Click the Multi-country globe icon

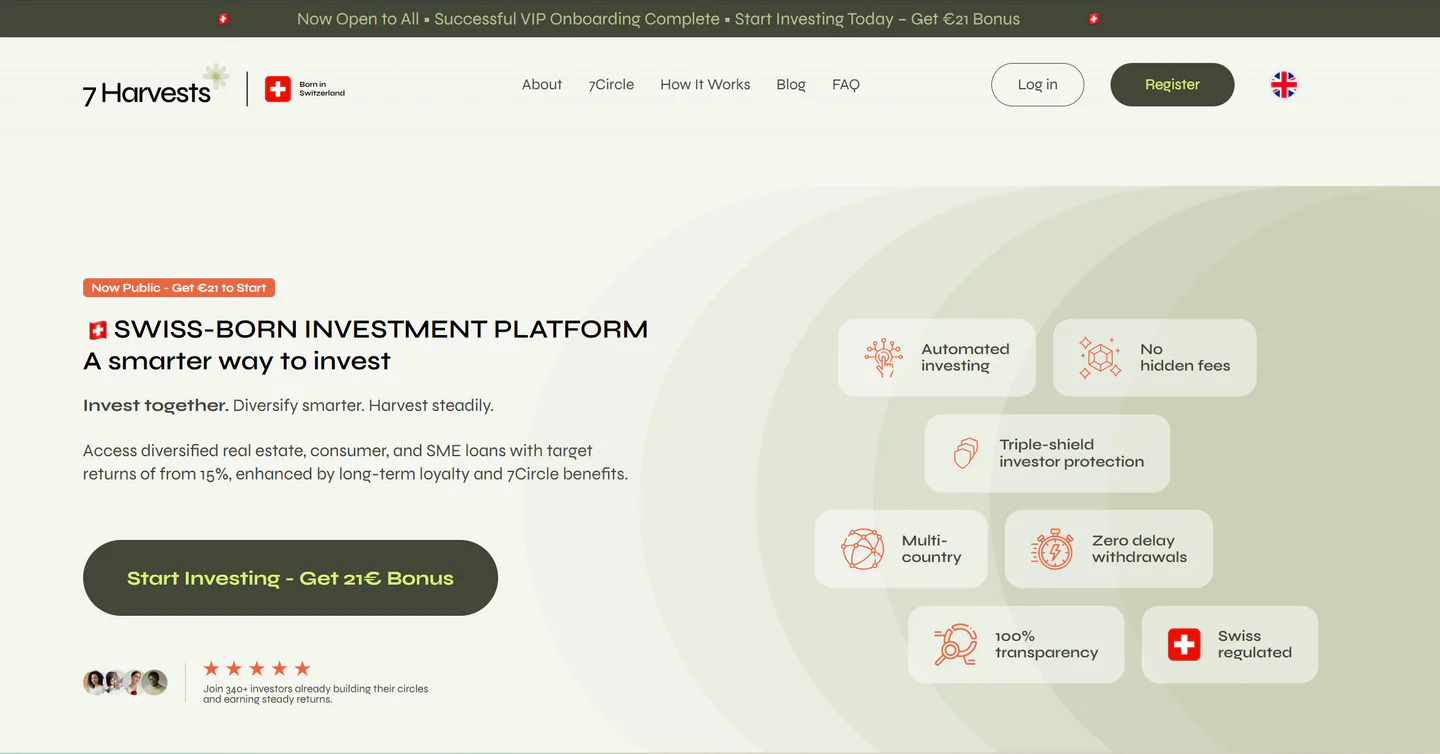(863, 549)
